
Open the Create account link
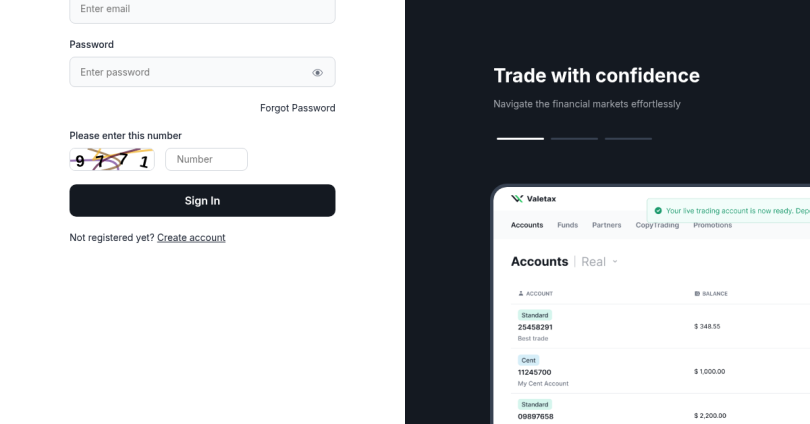pos(191,238)
